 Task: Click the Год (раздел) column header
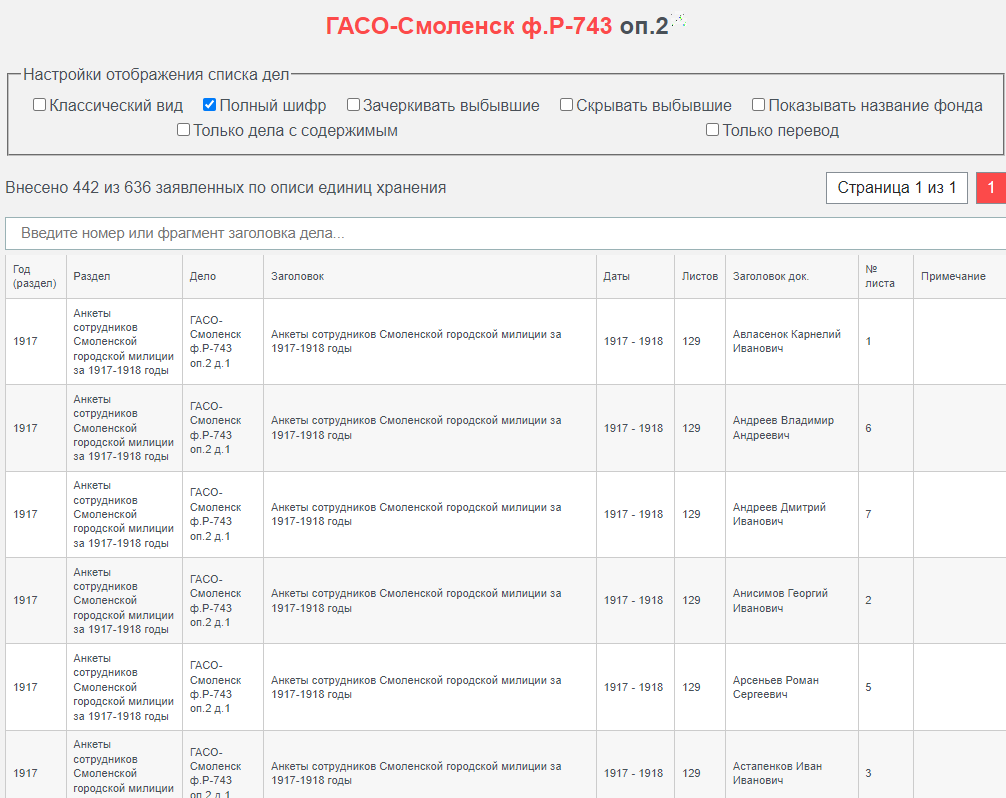click(35, 276)
